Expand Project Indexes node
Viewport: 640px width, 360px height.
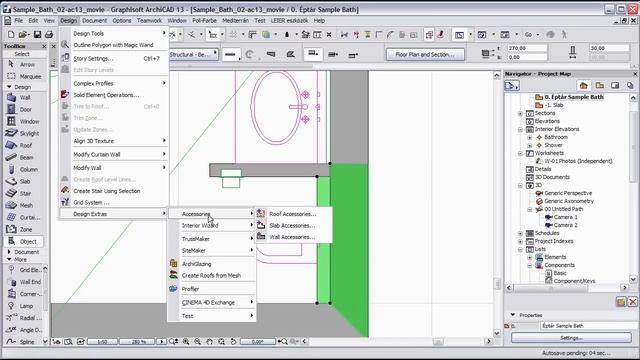(520, 241)
